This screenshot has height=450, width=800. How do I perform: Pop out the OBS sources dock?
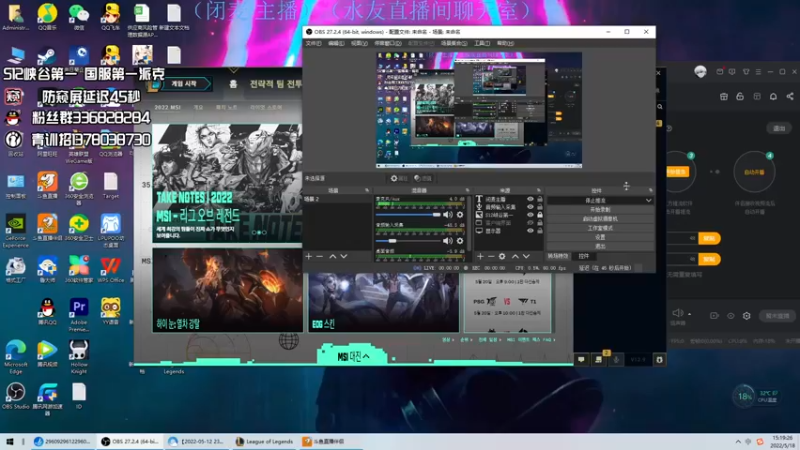coord(538,190)
